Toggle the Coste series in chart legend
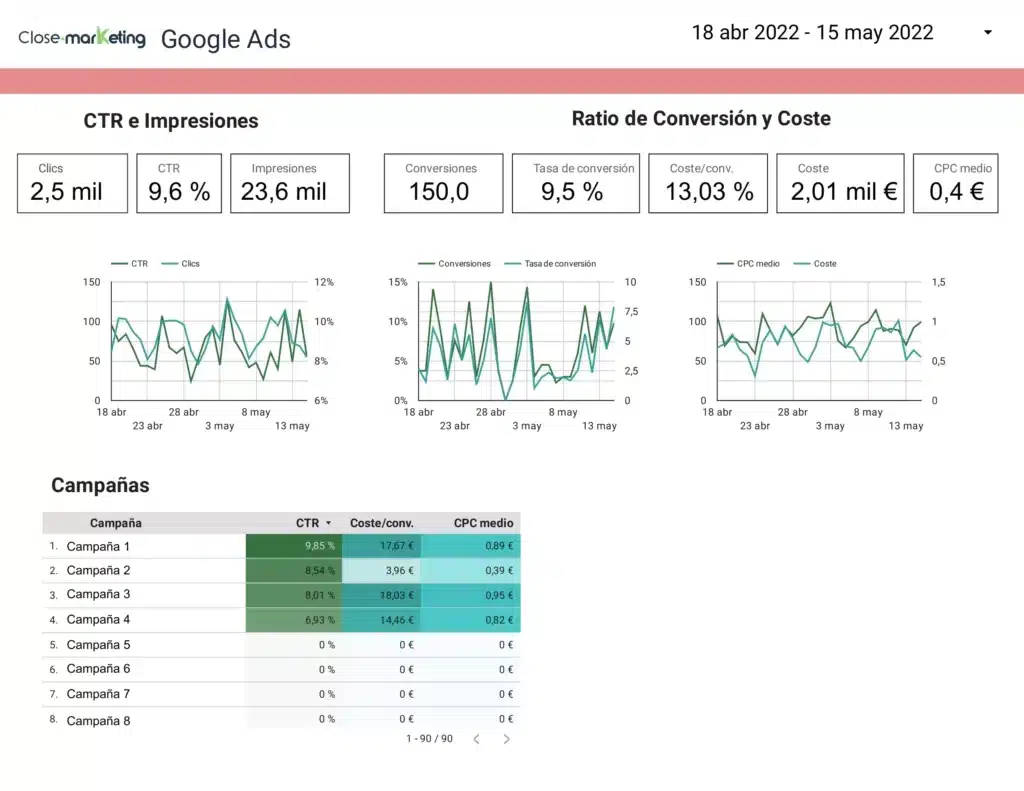The image size is (1024, 791). (824, 264)
